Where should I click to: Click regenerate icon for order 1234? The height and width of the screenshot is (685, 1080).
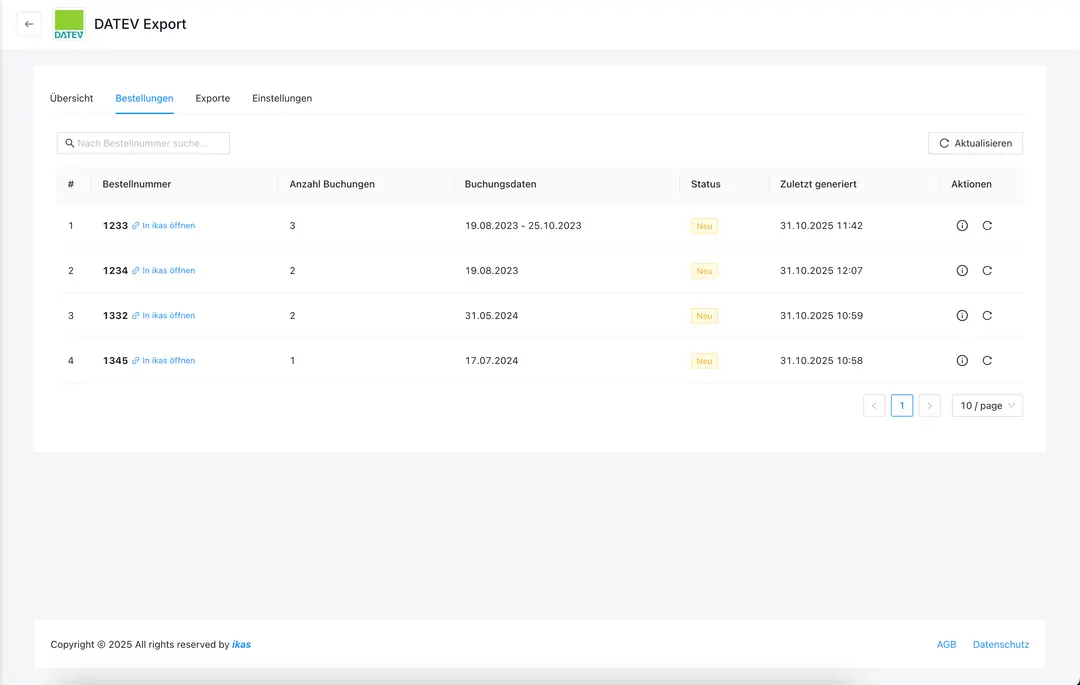tap(987, 271)
